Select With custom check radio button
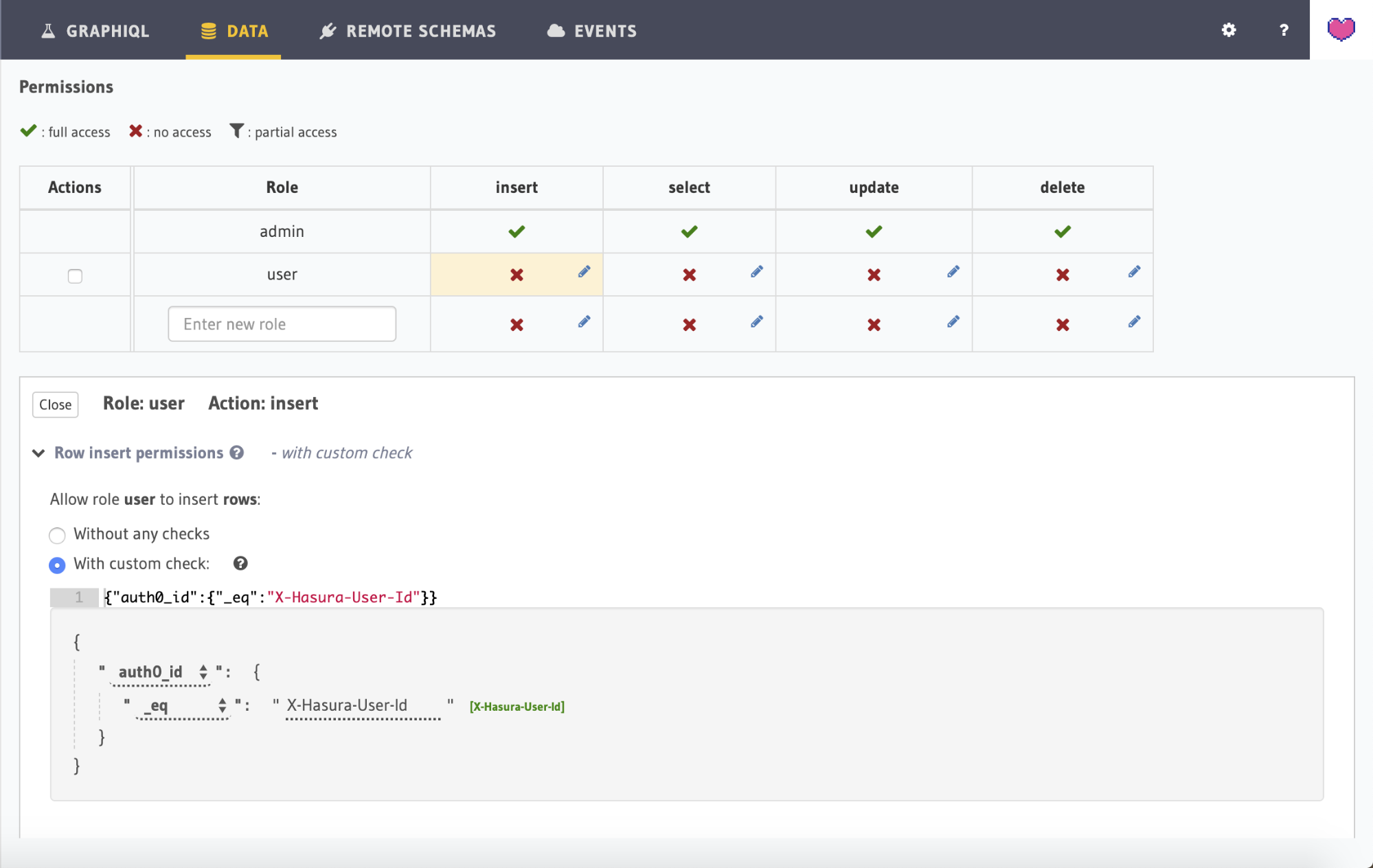This screenshot has height=868, width=1373. pyautogui.click(x=57, y=564)
